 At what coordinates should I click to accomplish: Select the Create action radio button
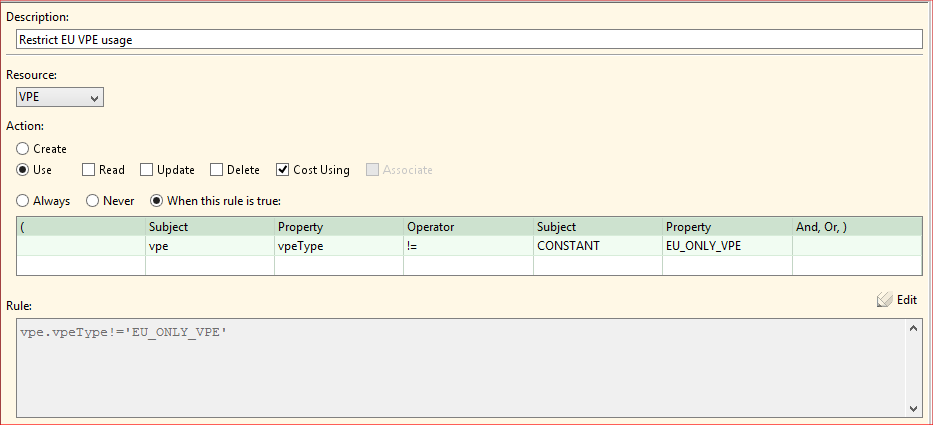(x=23, y=148)
